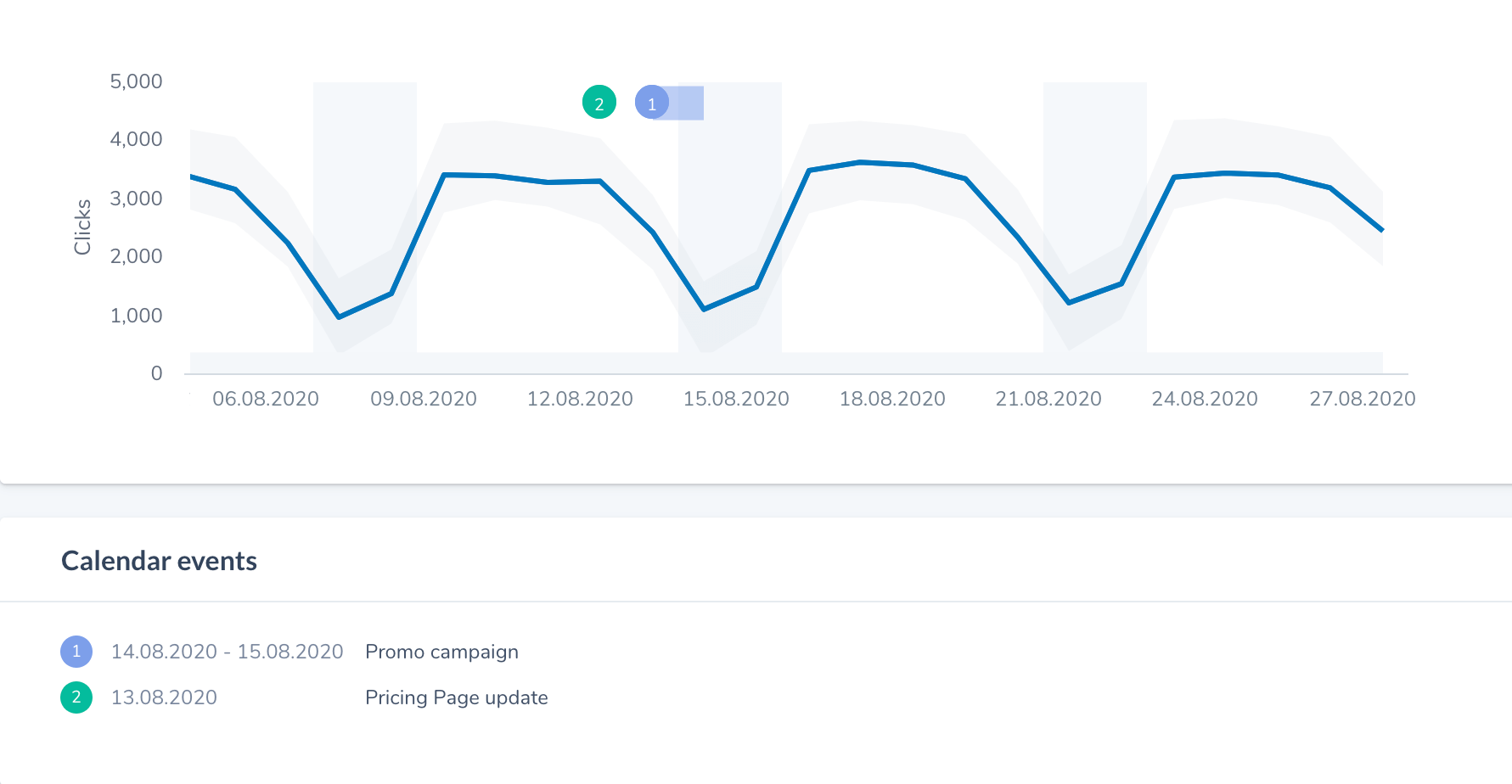Click the 27.08.2020 x-axis date label
The width and height of the screenshot is (1512, 784).
point(1363,399)
